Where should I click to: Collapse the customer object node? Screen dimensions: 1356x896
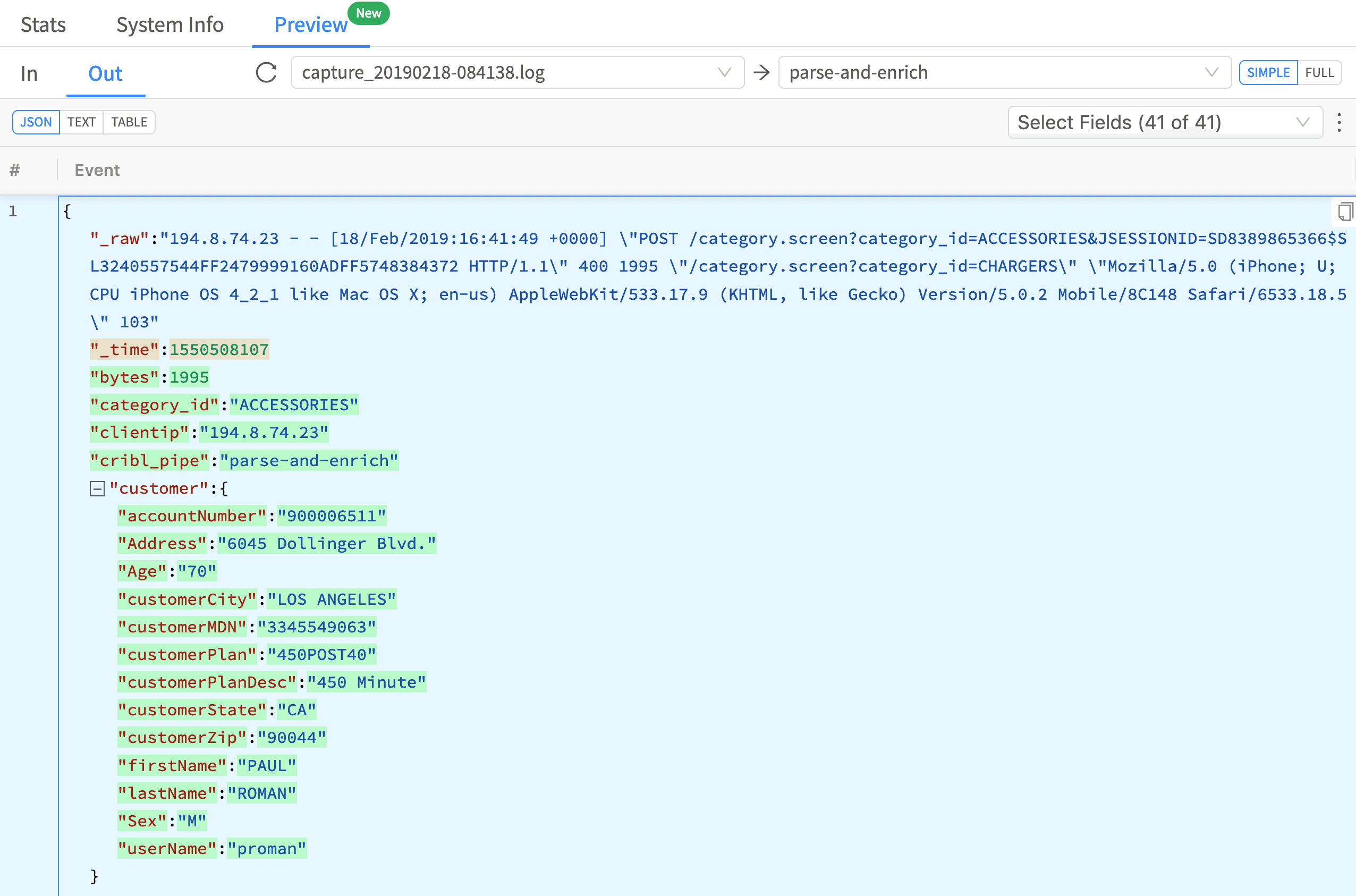tap(97, 488)
